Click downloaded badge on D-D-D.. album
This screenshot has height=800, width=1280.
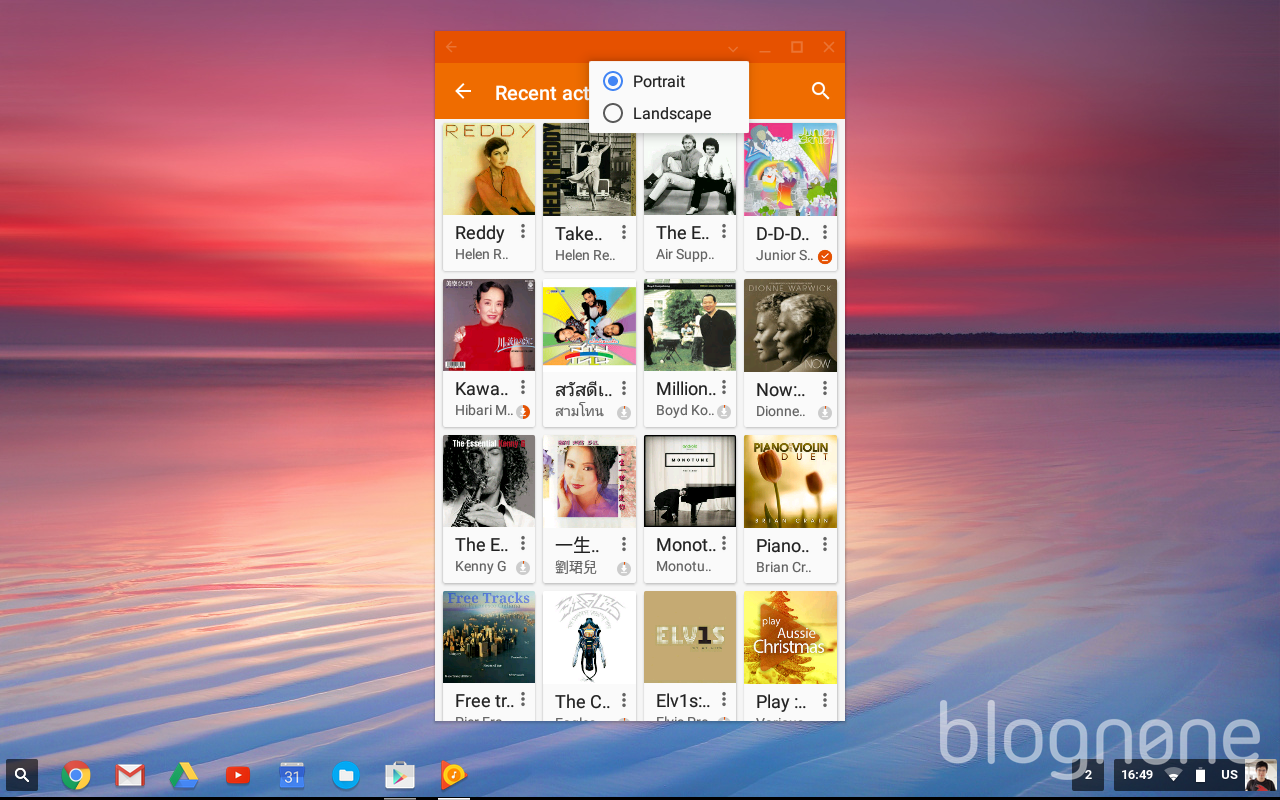825,257
